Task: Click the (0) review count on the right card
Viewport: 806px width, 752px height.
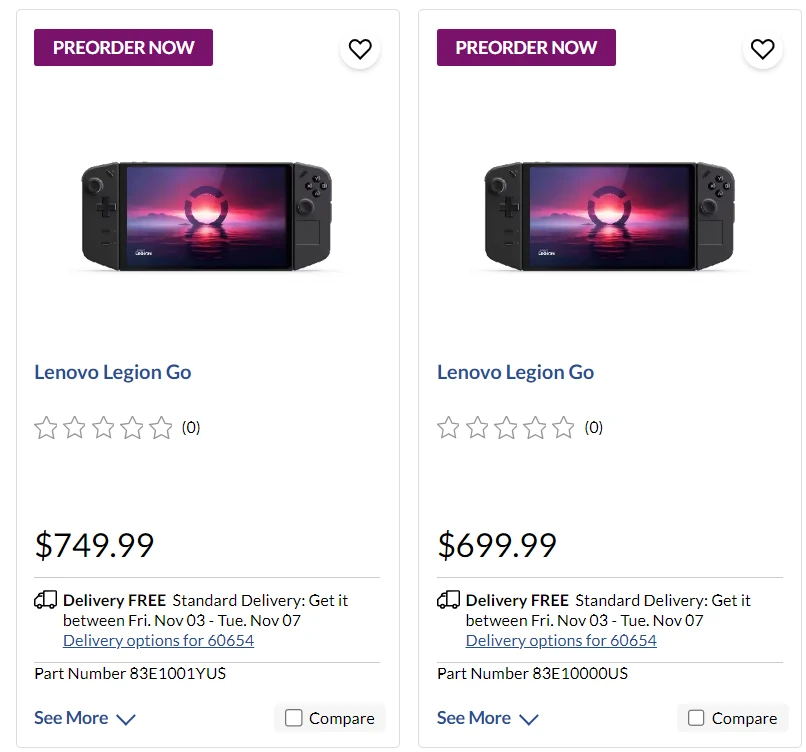Action: pos(593,427)
